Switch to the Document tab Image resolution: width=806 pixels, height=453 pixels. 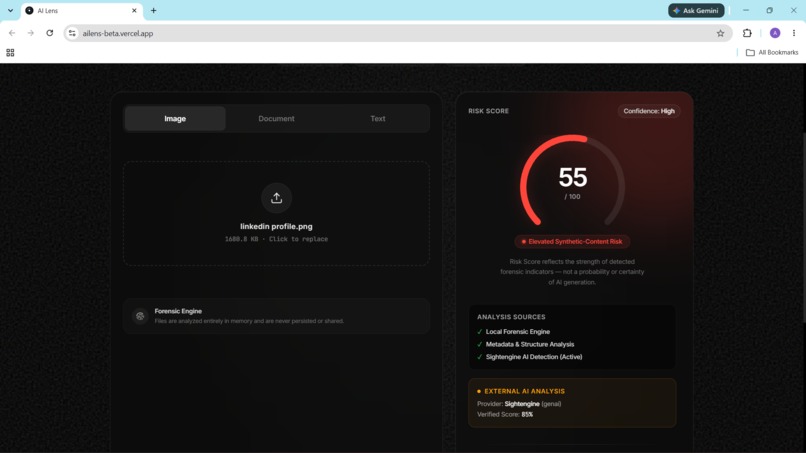click(276, 118)
